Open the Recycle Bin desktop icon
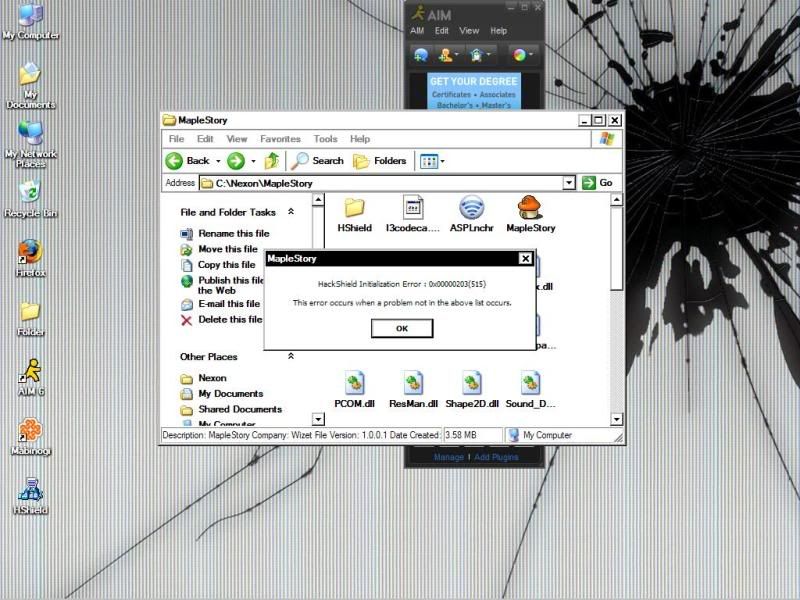The image size is (800, 600). (x=31, y=199)
